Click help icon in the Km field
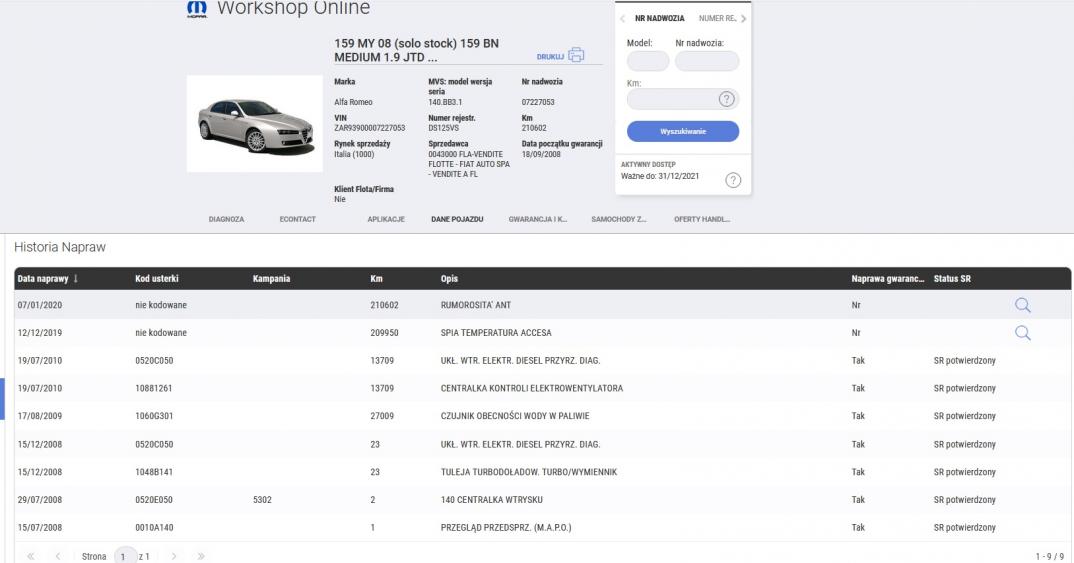 tap(728, 99)
